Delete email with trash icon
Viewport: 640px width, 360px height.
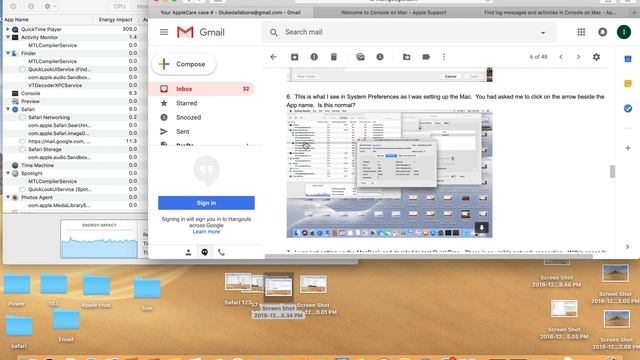point(333,57)
